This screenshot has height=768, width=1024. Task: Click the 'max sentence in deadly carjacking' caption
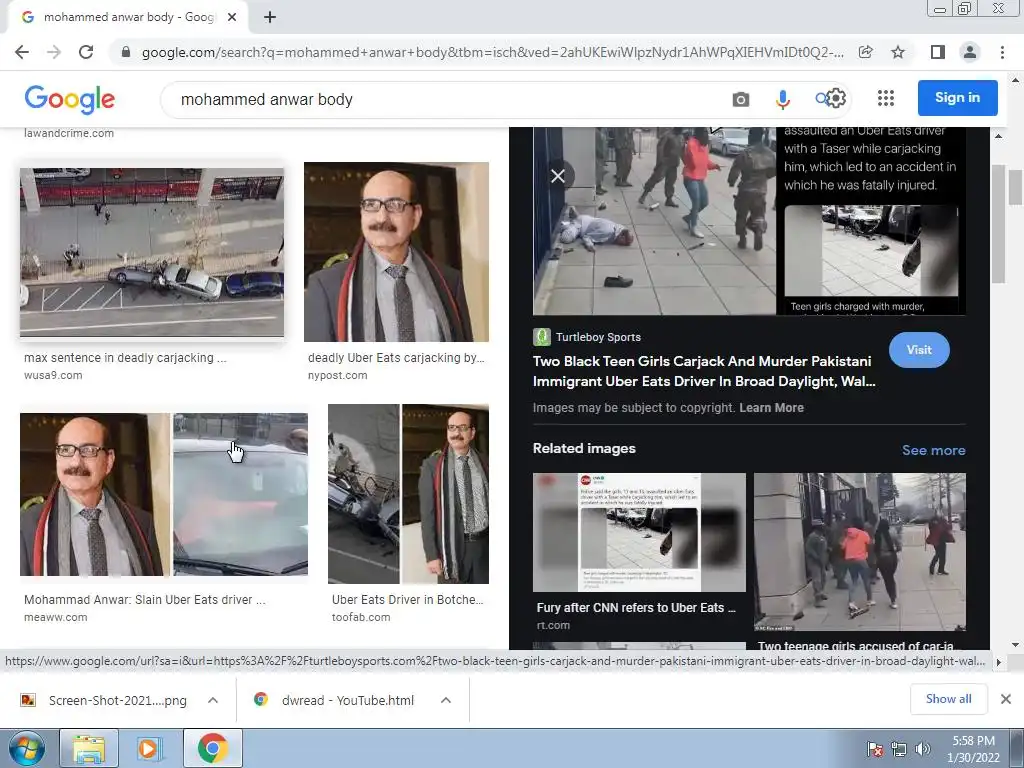(125, 358)
